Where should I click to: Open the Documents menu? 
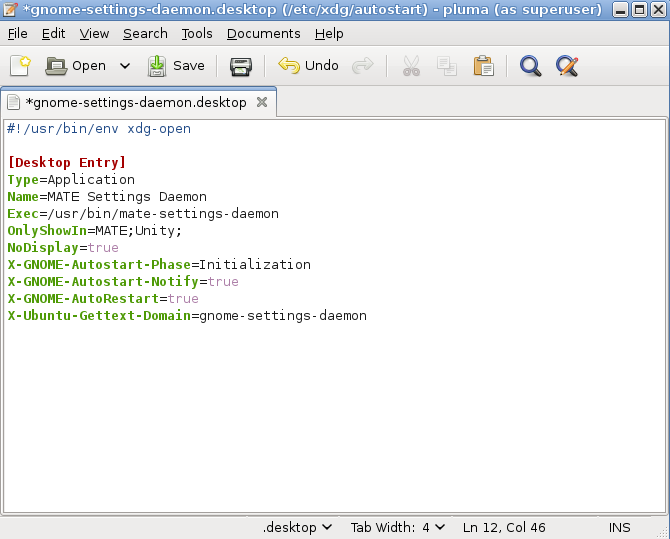[264, 33]
